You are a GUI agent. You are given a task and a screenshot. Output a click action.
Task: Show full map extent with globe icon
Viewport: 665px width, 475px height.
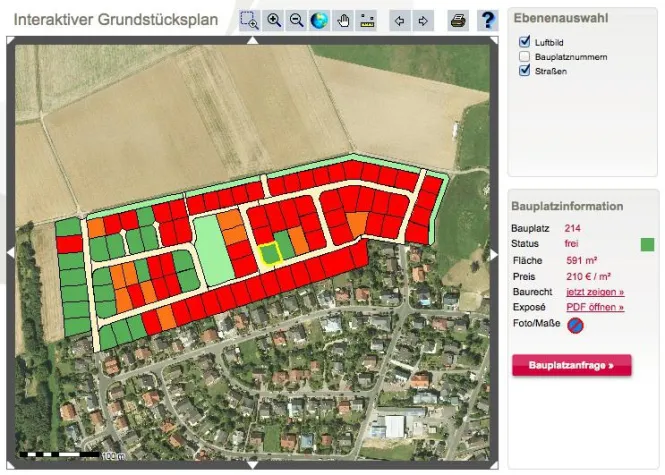pyautogui.click(x=319, y=20)
